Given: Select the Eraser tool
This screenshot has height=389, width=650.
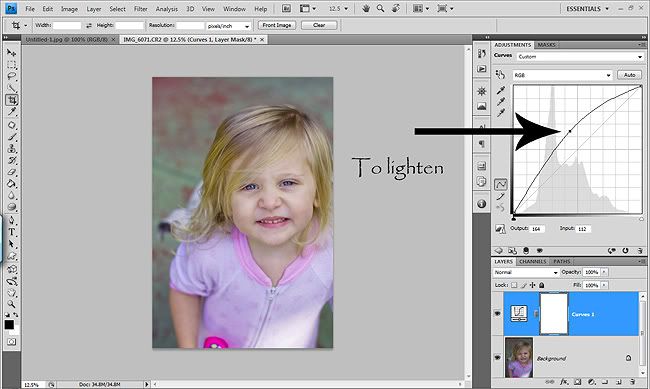Looking at the screenshot, I should 11,172.
